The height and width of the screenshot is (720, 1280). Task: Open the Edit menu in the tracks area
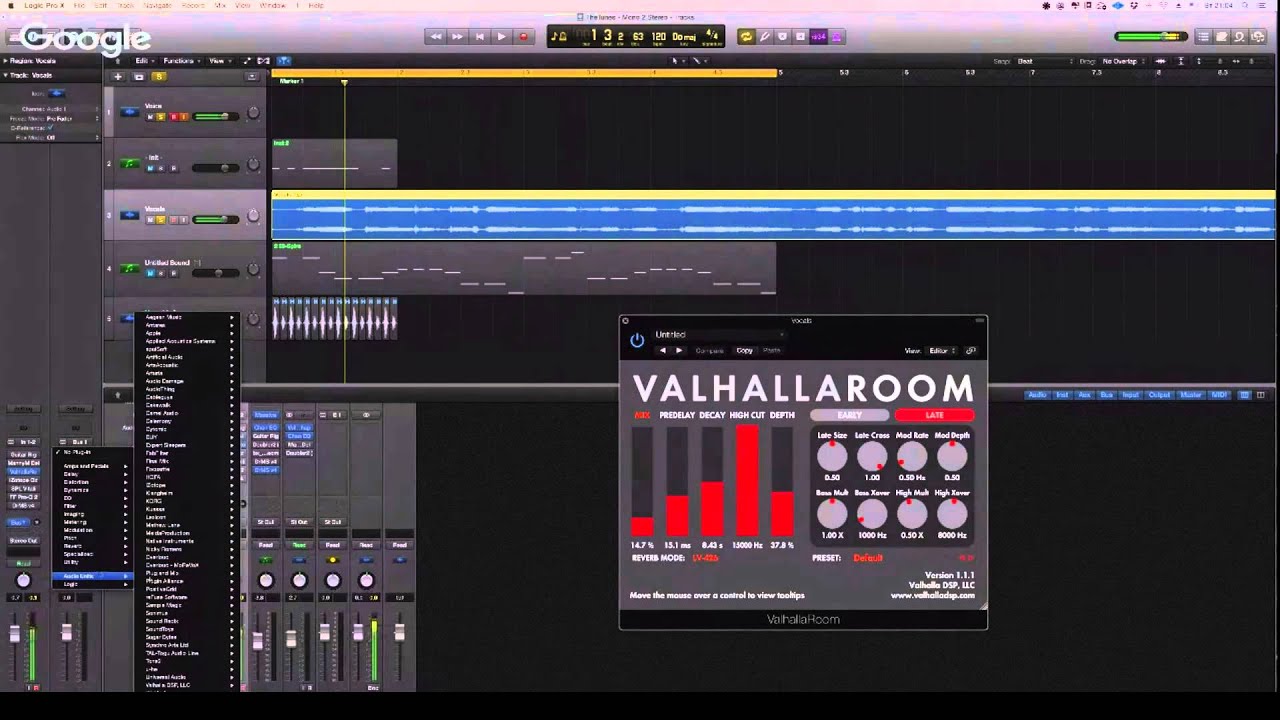tap(143, 61)
